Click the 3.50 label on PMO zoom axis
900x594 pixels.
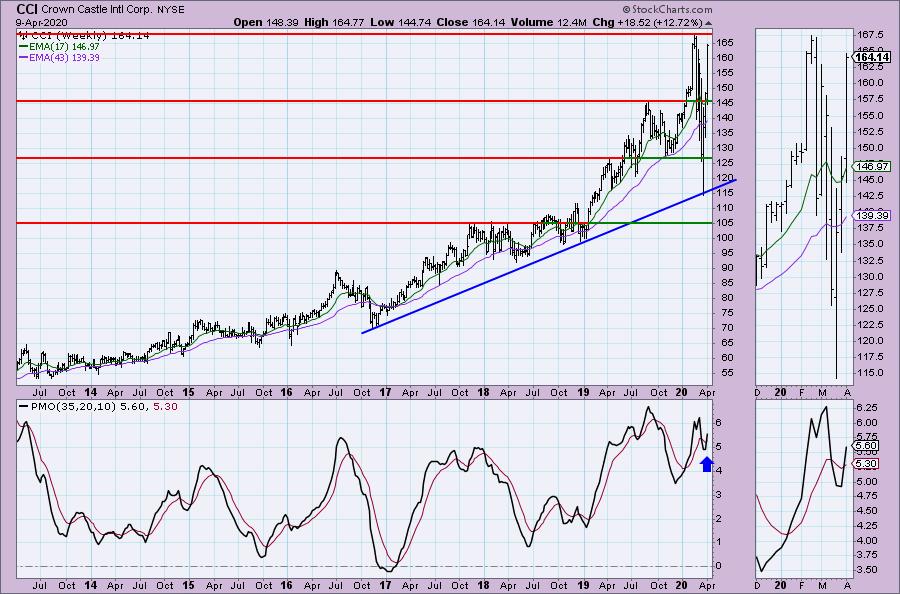click(867, 570)
